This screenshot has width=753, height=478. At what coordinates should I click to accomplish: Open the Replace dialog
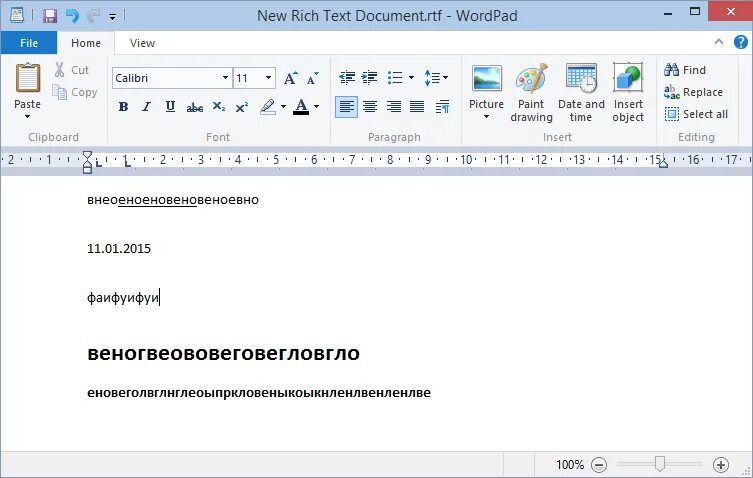click(x=693, y=92)
